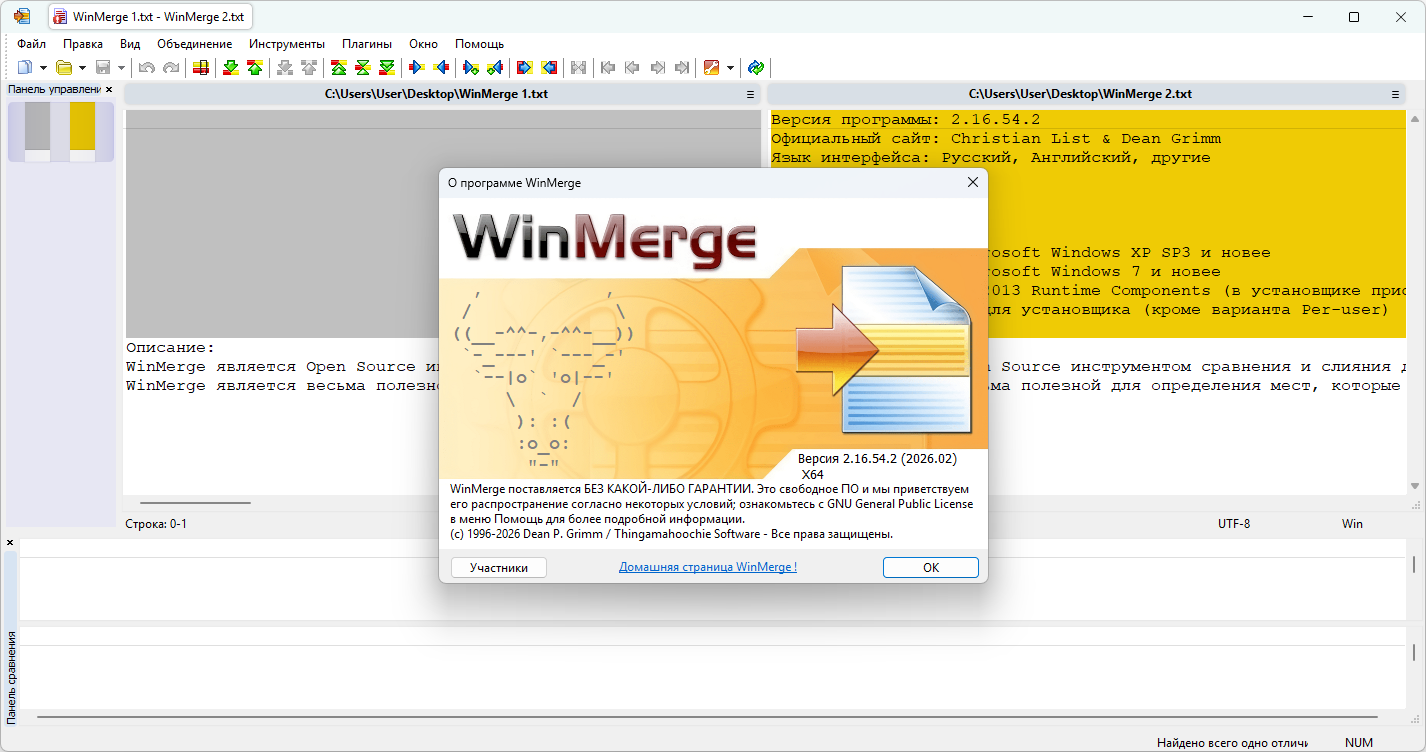
Task: Click the Last Difference toolbar icon
Action: coord(387,68)
